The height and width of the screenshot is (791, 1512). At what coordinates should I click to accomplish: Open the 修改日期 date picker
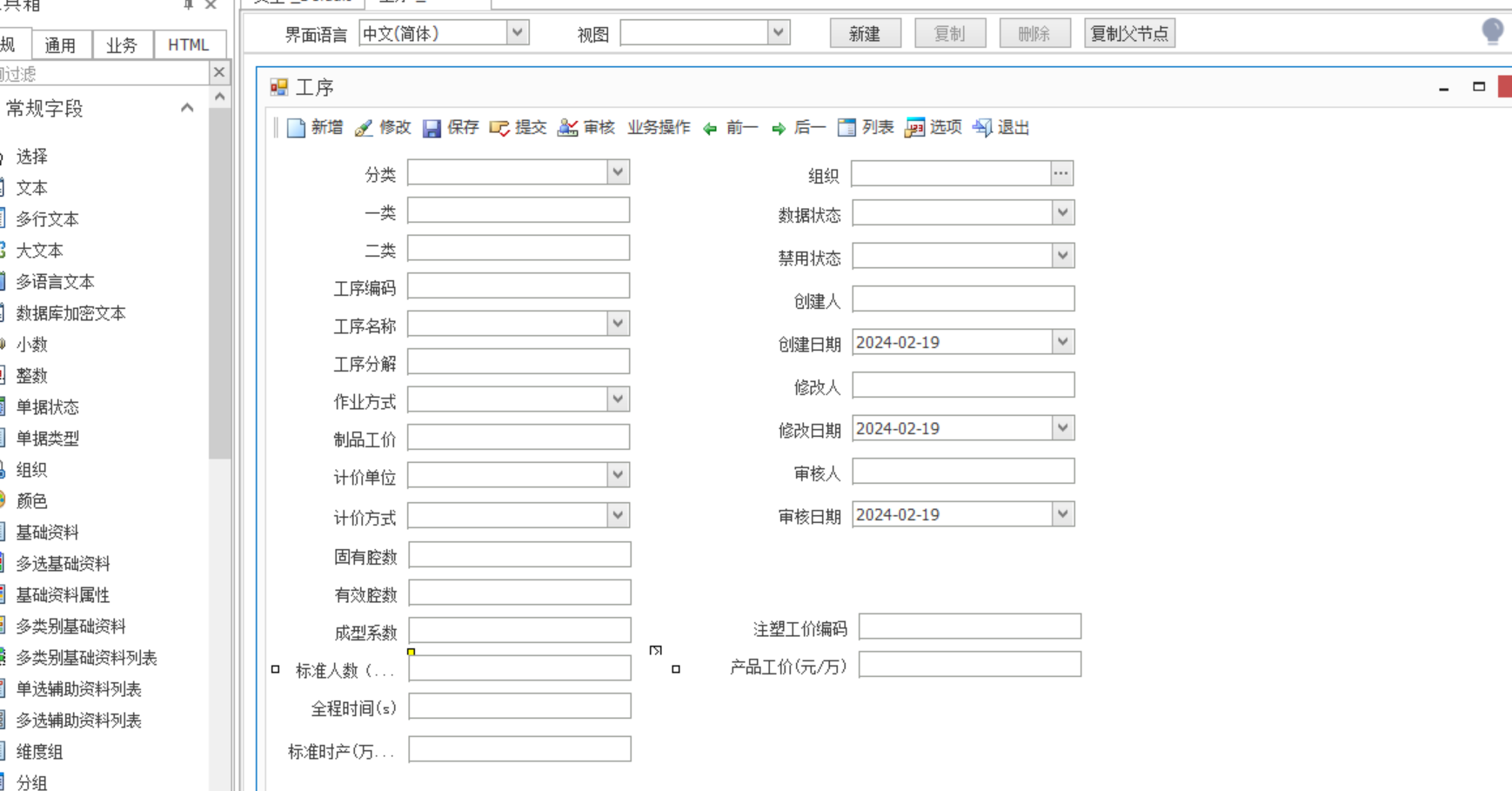(1062, 428)
